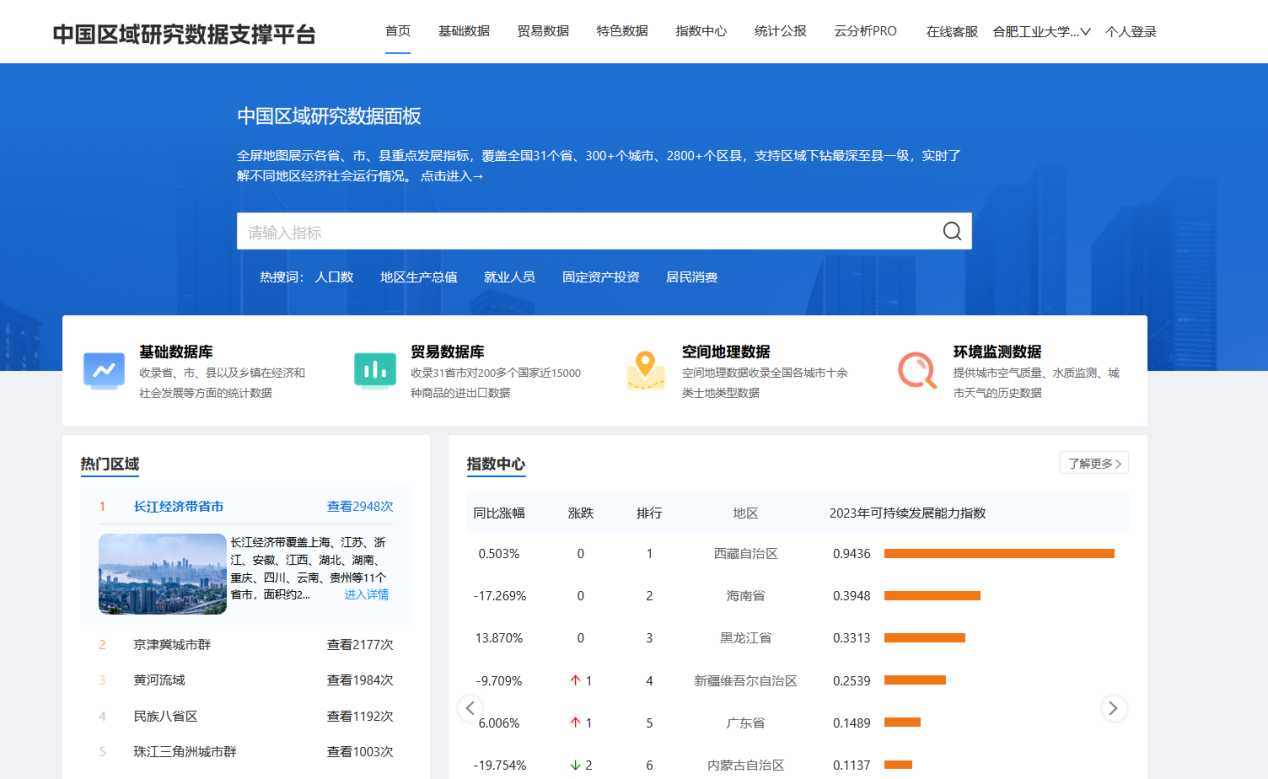Click the 个人登录 link
This screenshot has width=1268, height=779.
click(x=1130, y=31)
